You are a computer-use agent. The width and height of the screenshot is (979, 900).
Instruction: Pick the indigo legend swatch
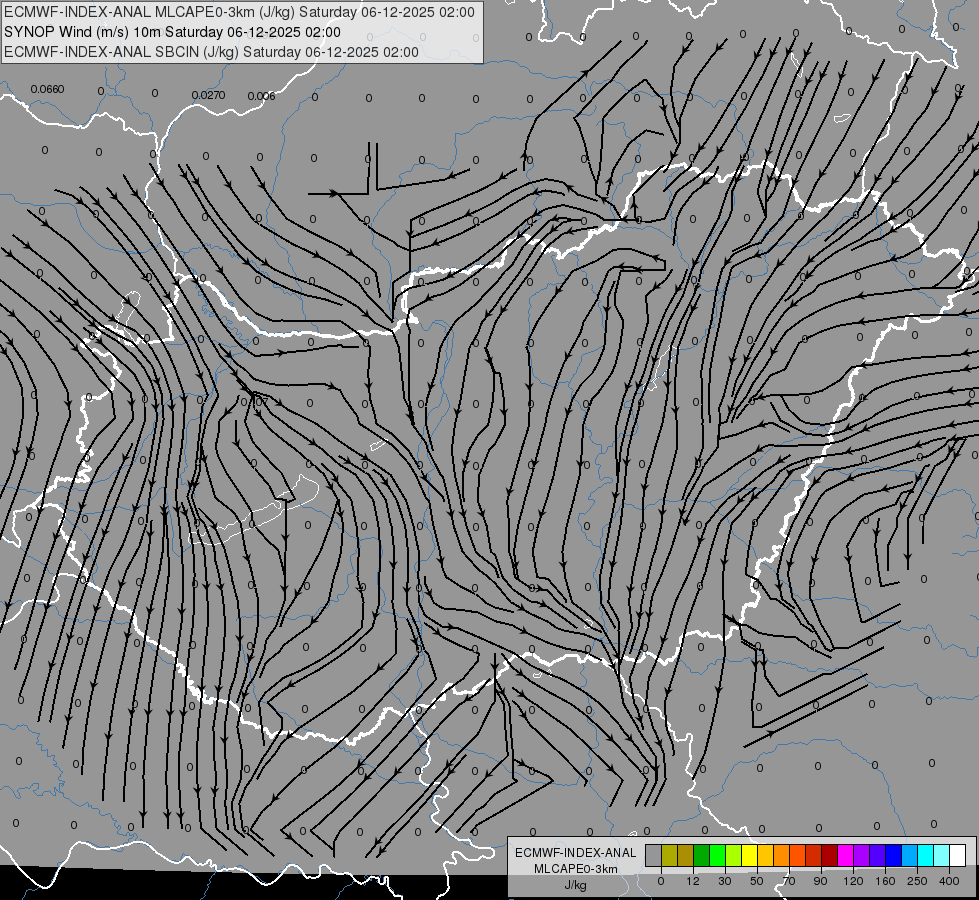pos(877,855)
